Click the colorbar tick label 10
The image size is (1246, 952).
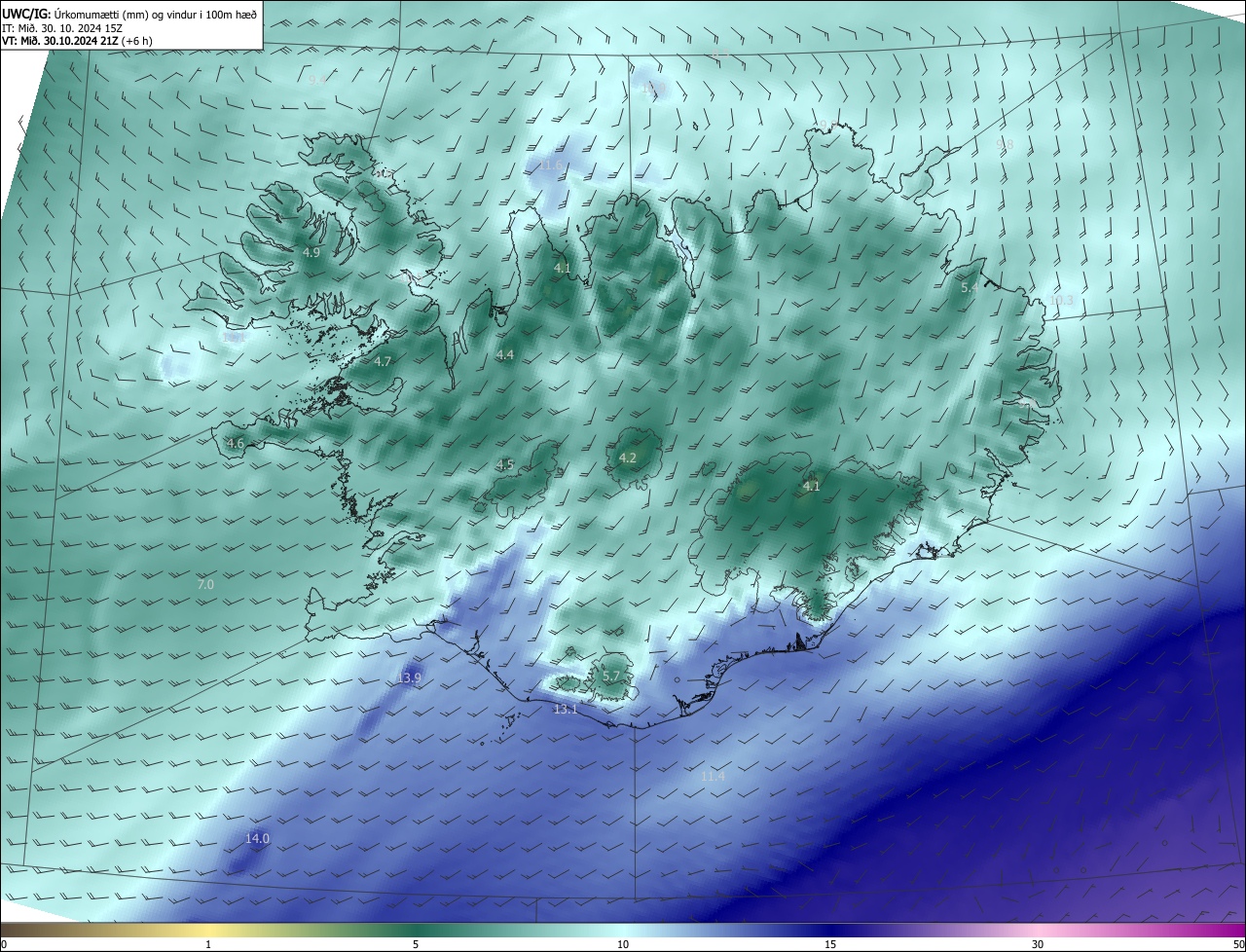pos(623,944)
